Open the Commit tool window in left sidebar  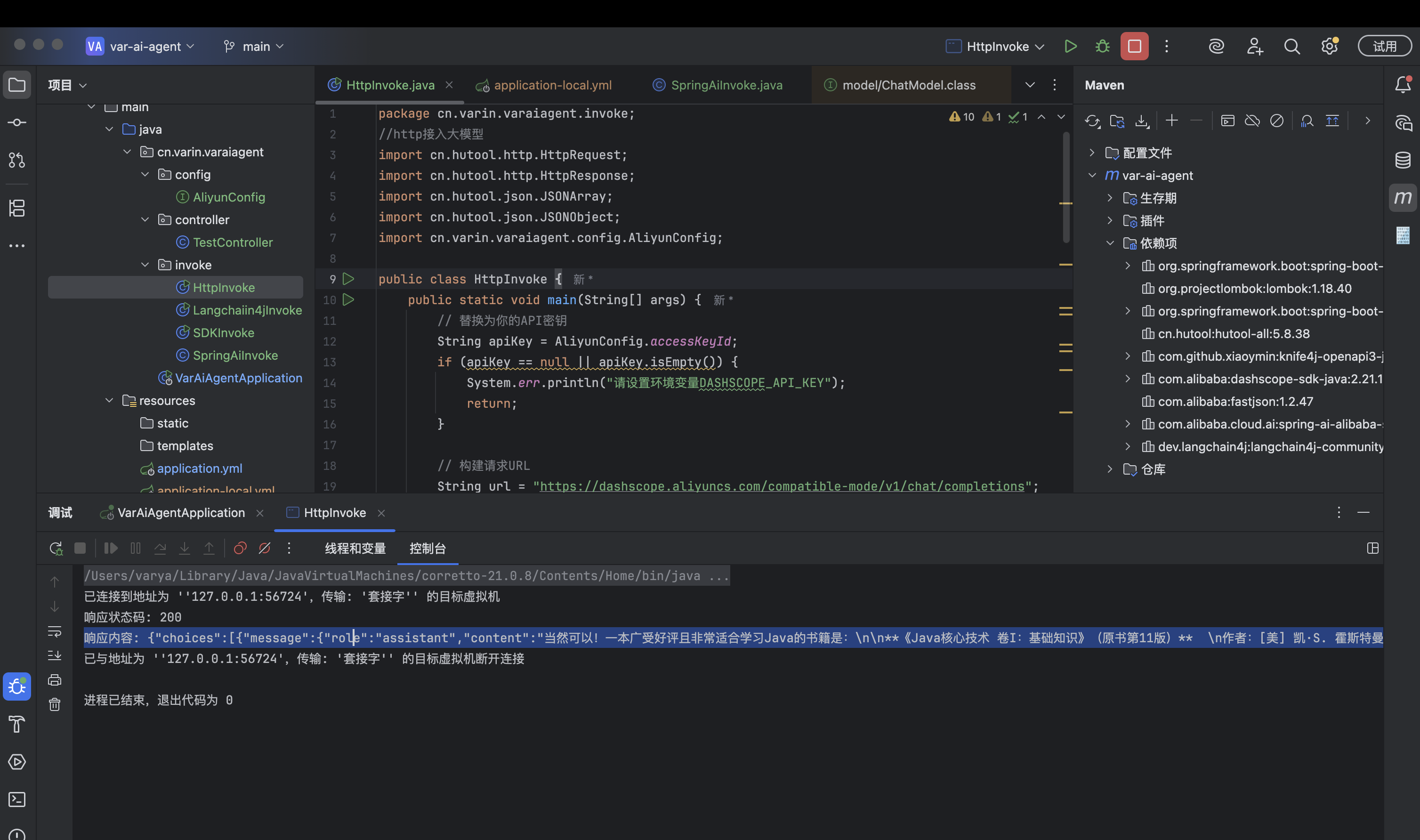tap(17, 122)
